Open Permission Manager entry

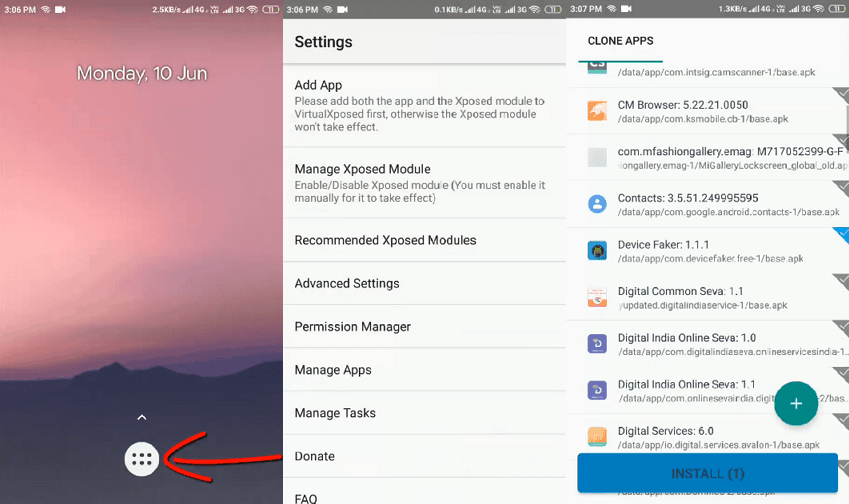(424, 327)
